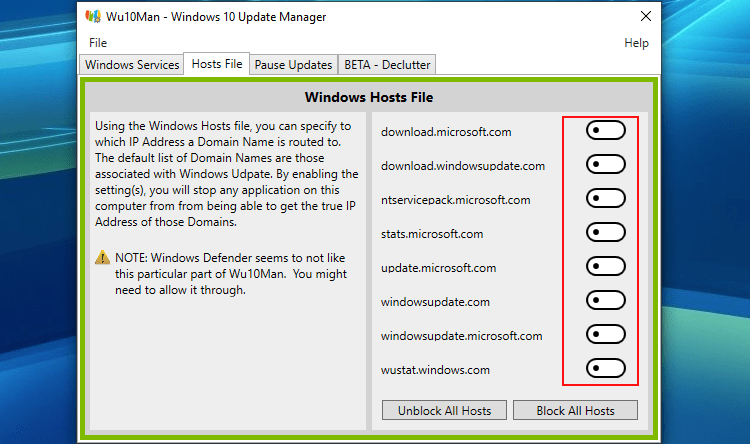Click the Wu10Man app icon in title bar
The image size is (750, 444).
tap(93, 16)
